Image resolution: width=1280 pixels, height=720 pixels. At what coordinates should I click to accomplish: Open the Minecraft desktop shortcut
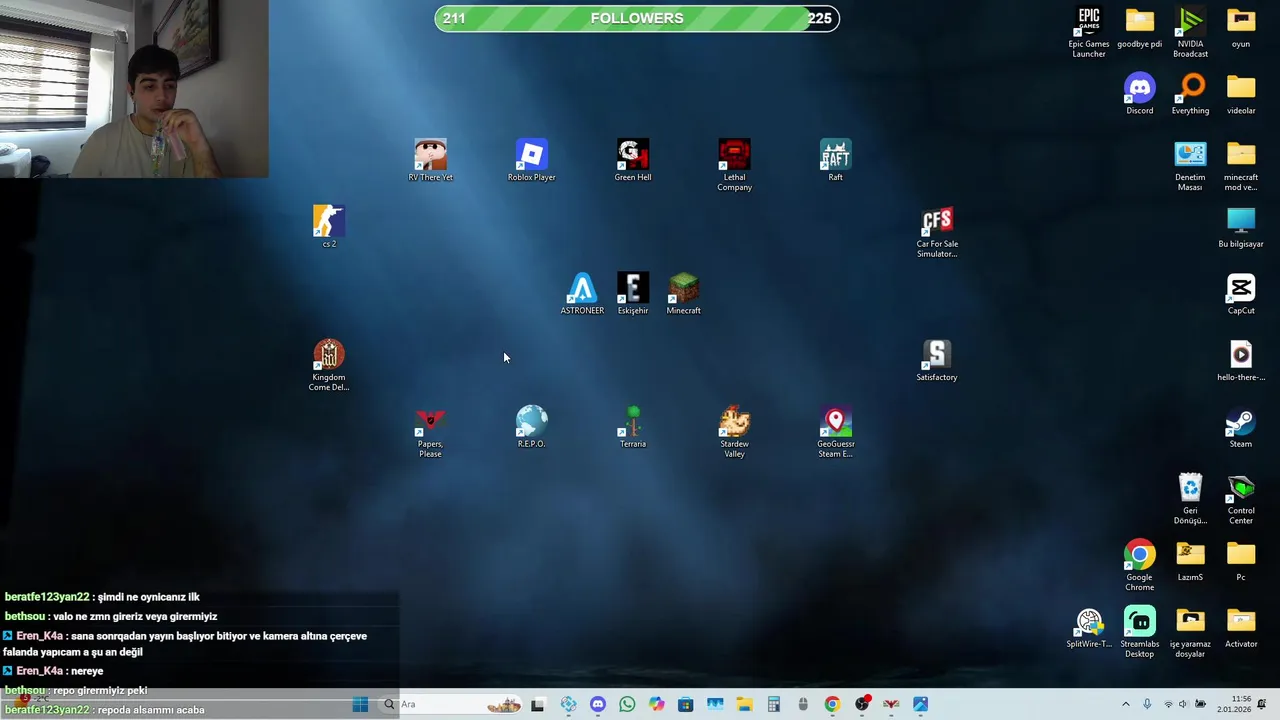click(684, 294)
